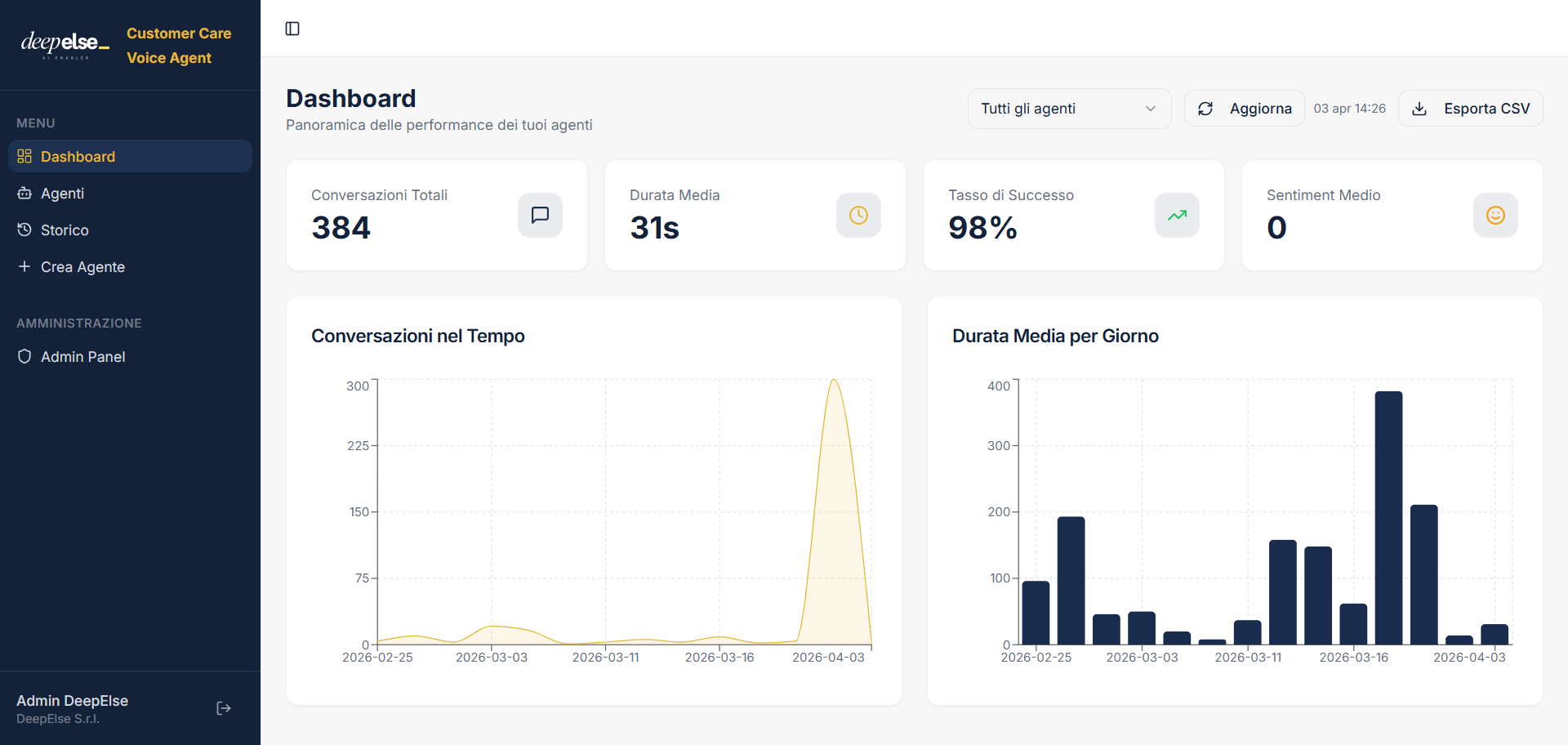Click the Admin DeepElse user name
Image resolution: width=1568 pixels, height=745 pixels.
[72, 700]
